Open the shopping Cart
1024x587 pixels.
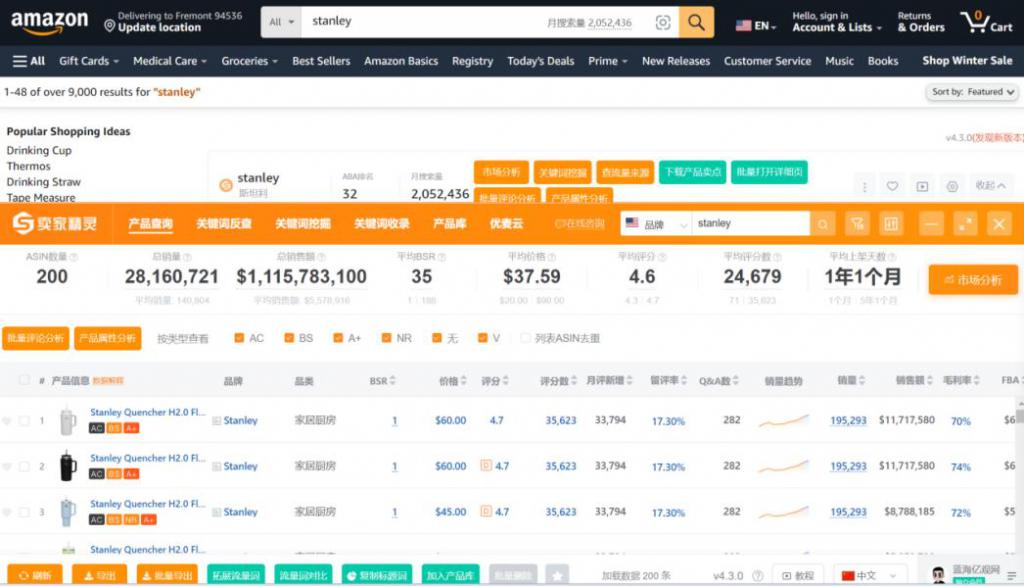[986, 22]
